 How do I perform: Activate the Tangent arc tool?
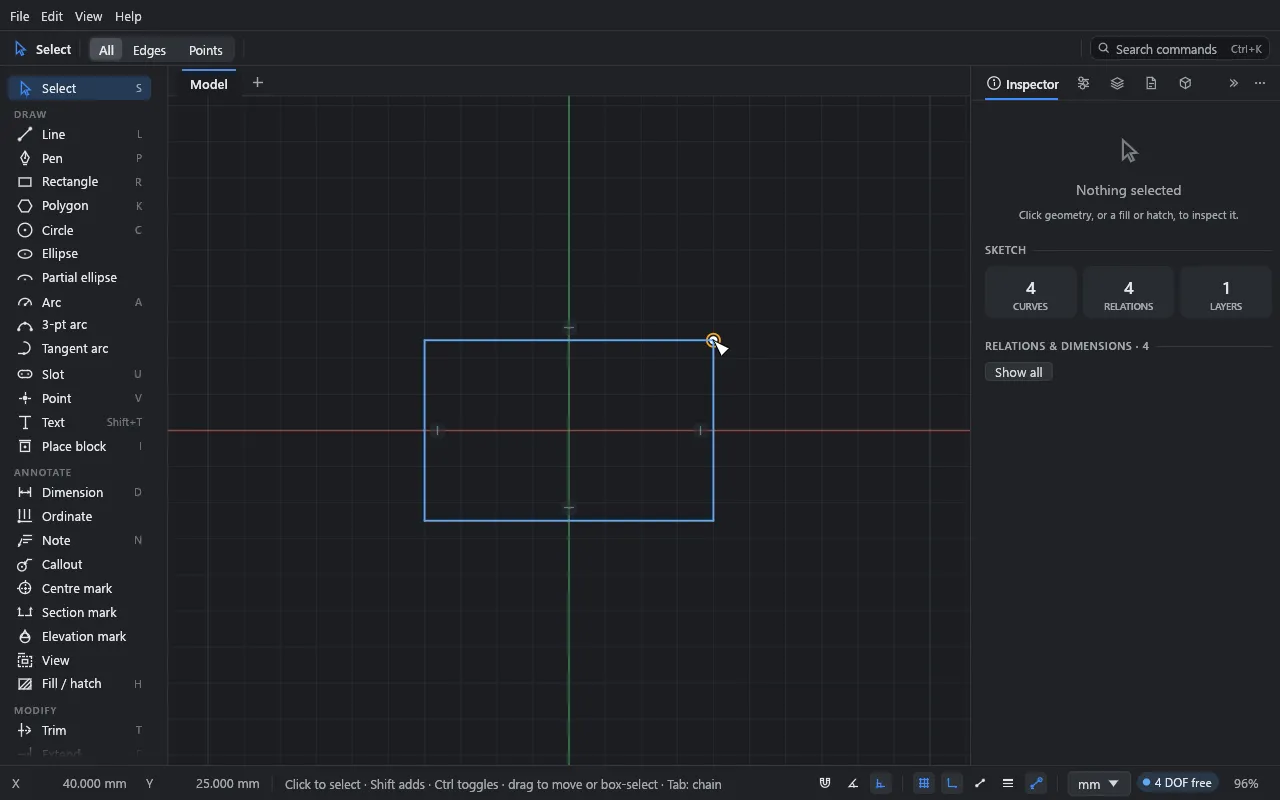pyautogui.click(x=80, y=349)
